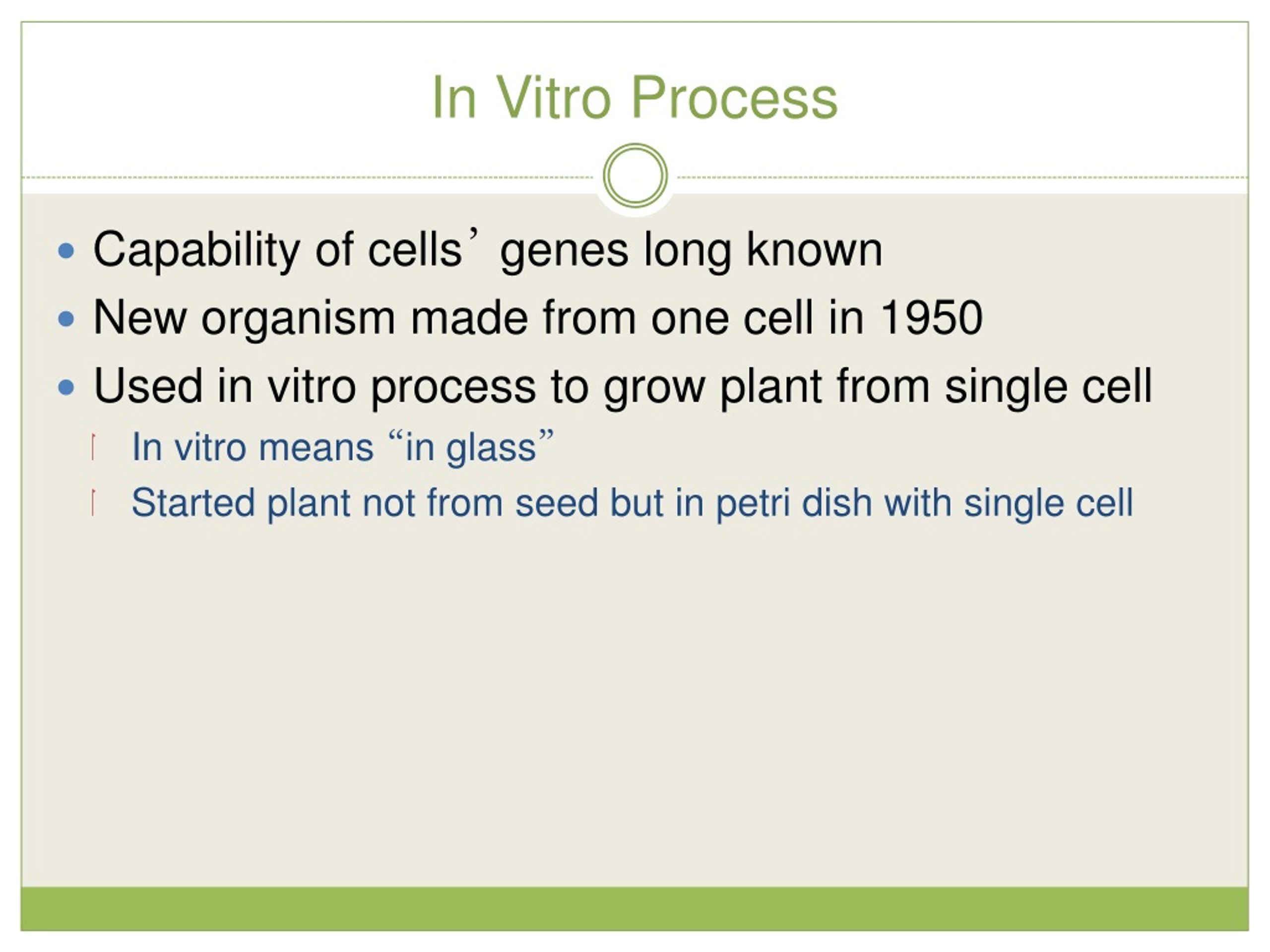Click the red sub-bullet marker before 'In vitro means'
Viewport: 1270px width, 952px height.
[93, 447]
